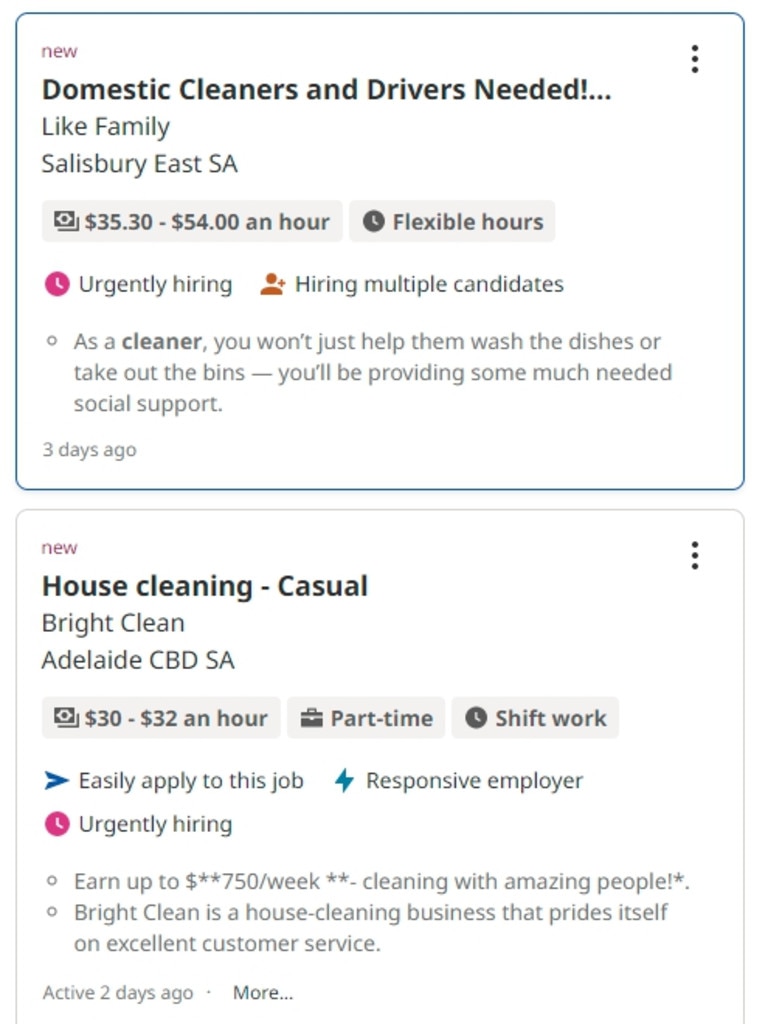Open House cleaning - Casual job title
This screenshot has height=1024, width=768.
(x=205, y=586)
